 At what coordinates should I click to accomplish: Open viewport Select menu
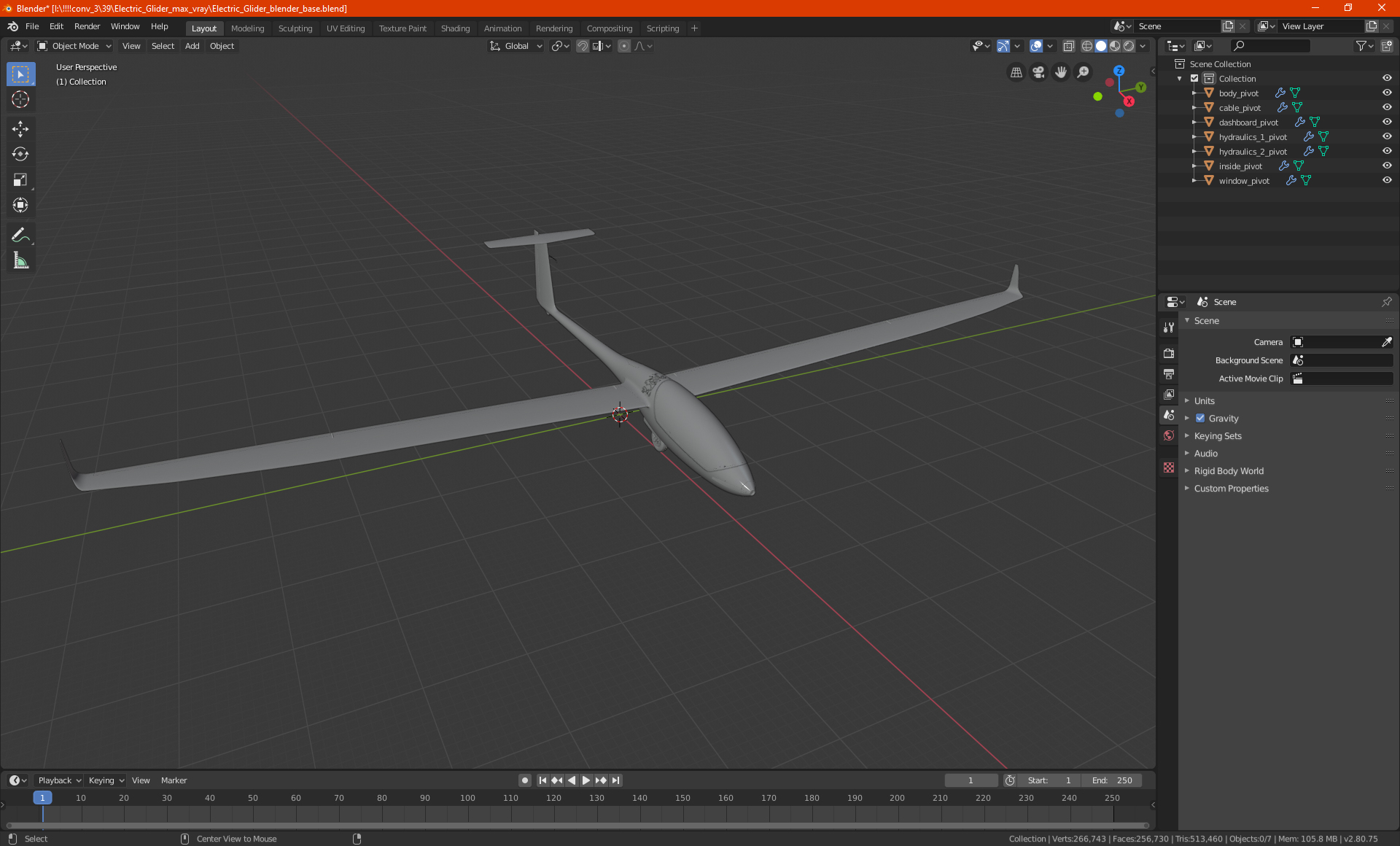click(163, 46)
